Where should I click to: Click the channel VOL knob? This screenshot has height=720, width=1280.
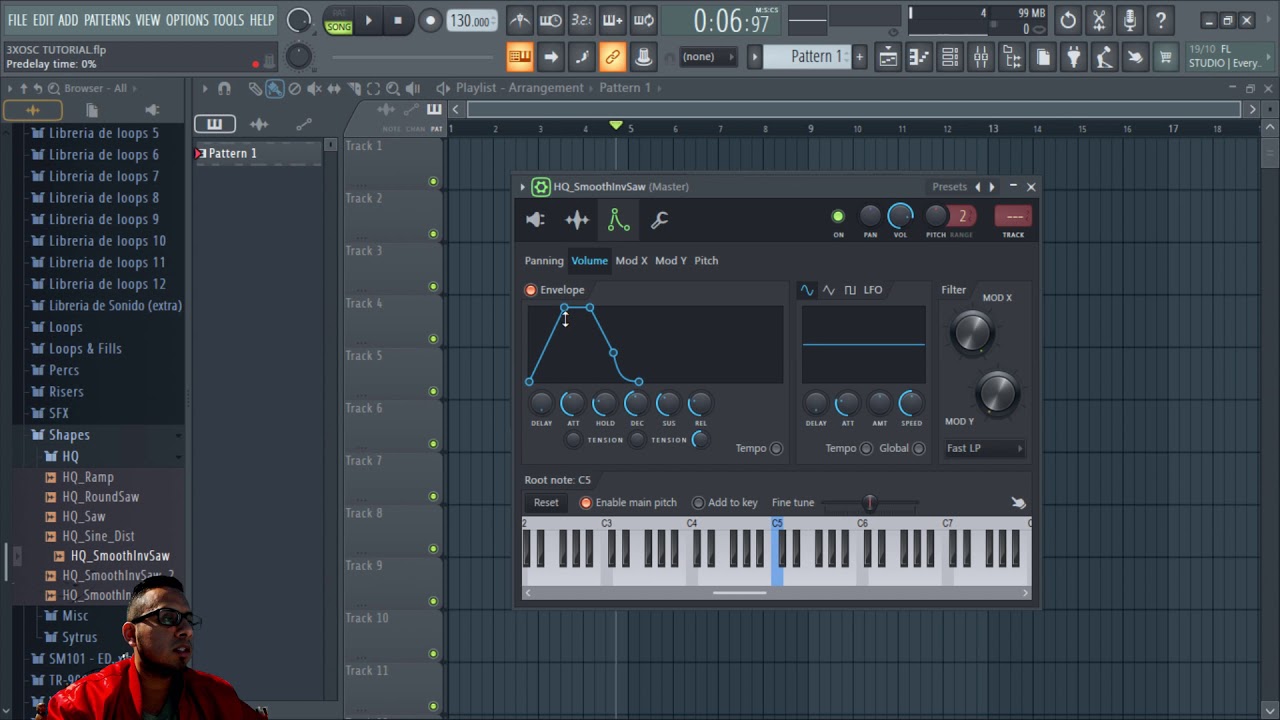900,215
